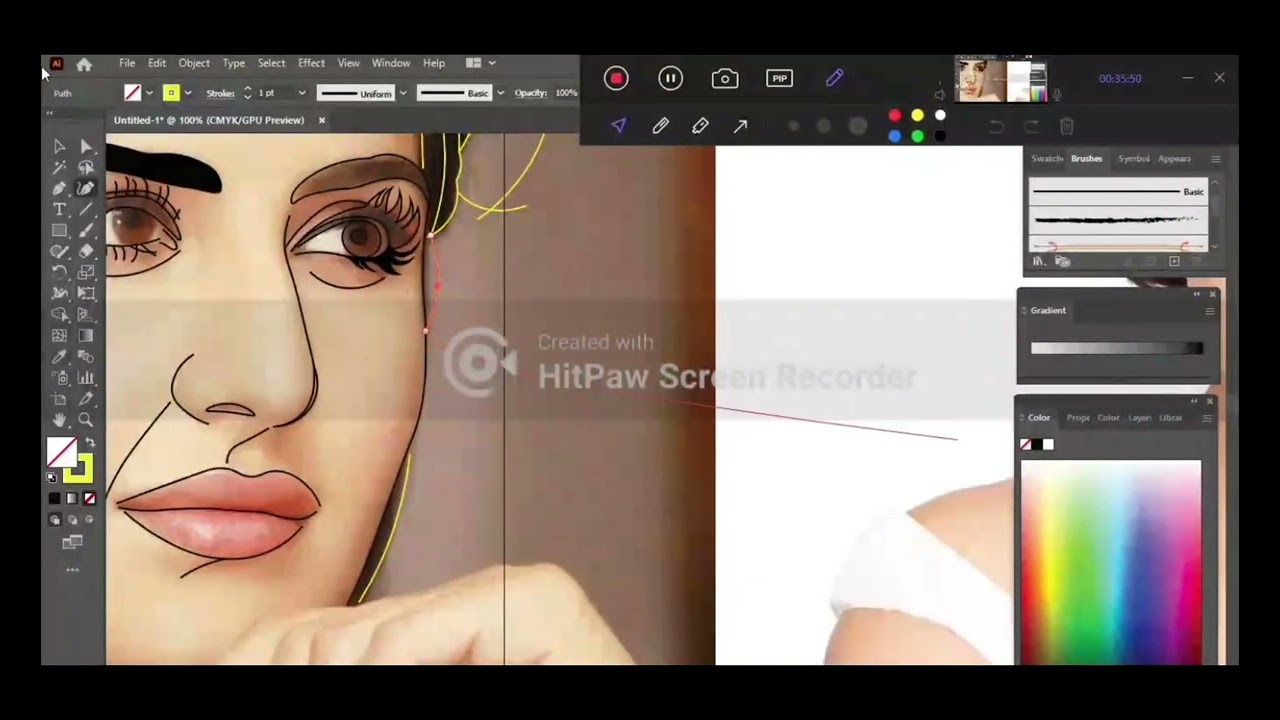Viewport: 1280px width, 720px height.
Task: Stop the HitPaw recording
Action: point(616,78)
